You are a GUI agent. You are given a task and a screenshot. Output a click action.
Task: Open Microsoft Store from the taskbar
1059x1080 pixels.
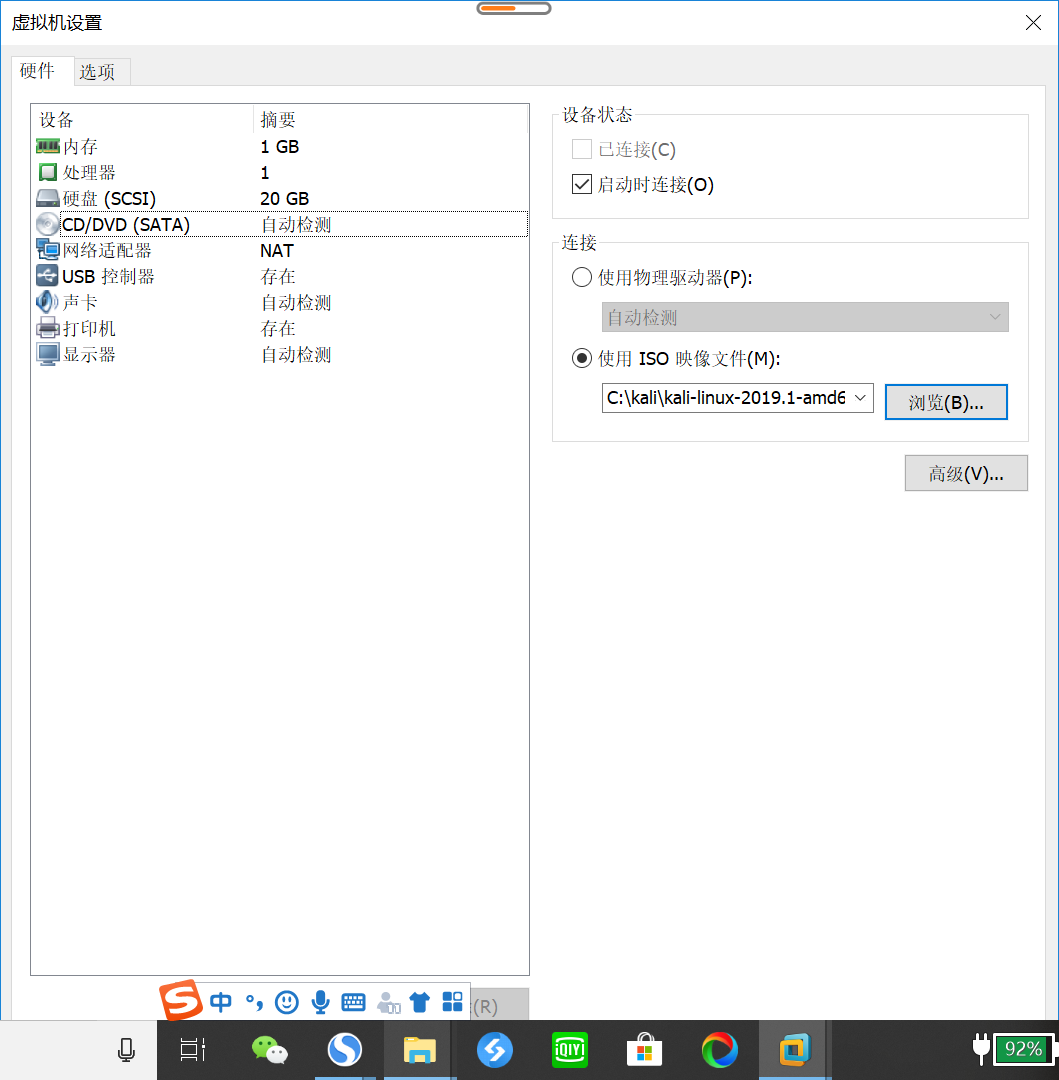[x=644, y=1050]
